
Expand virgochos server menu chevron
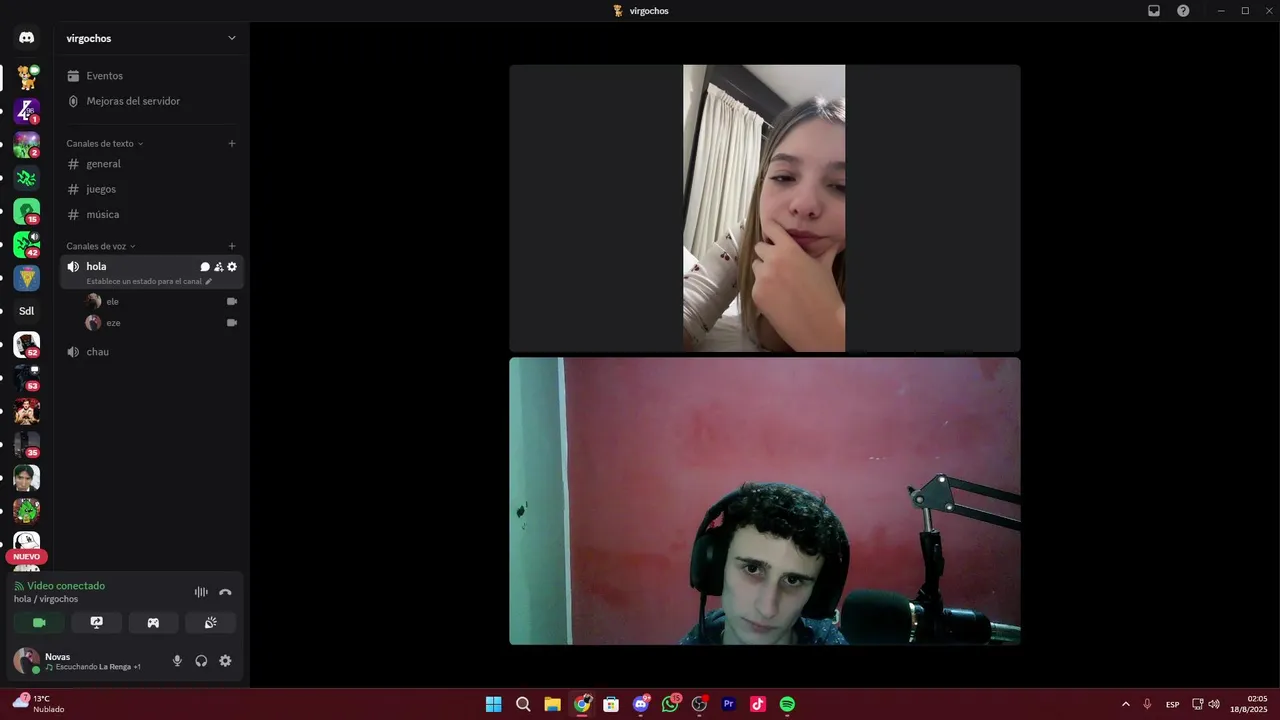pyautogui.click(x=232, y=38)
